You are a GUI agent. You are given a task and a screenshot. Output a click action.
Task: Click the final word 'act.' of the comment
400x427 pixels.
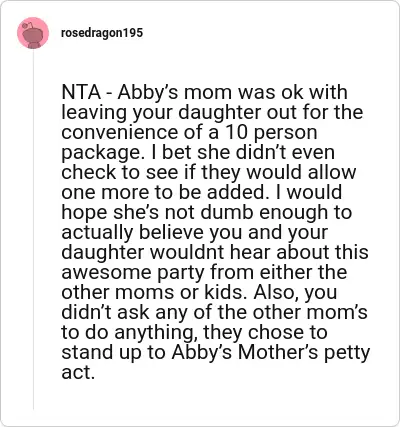click(x=78, y=373)
